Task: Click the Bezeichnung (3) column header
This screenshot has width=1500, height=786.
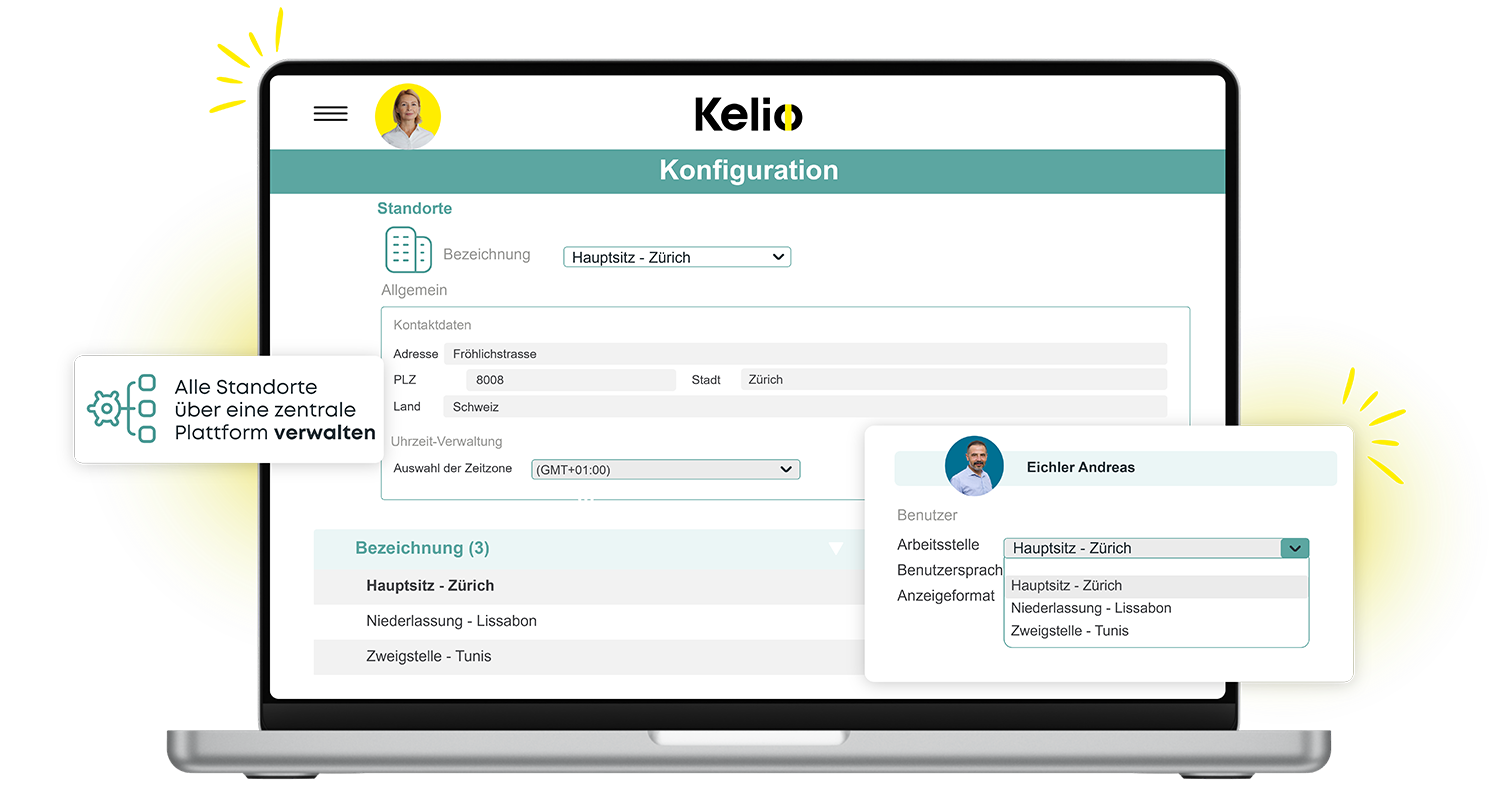Action: pos(422,548)
